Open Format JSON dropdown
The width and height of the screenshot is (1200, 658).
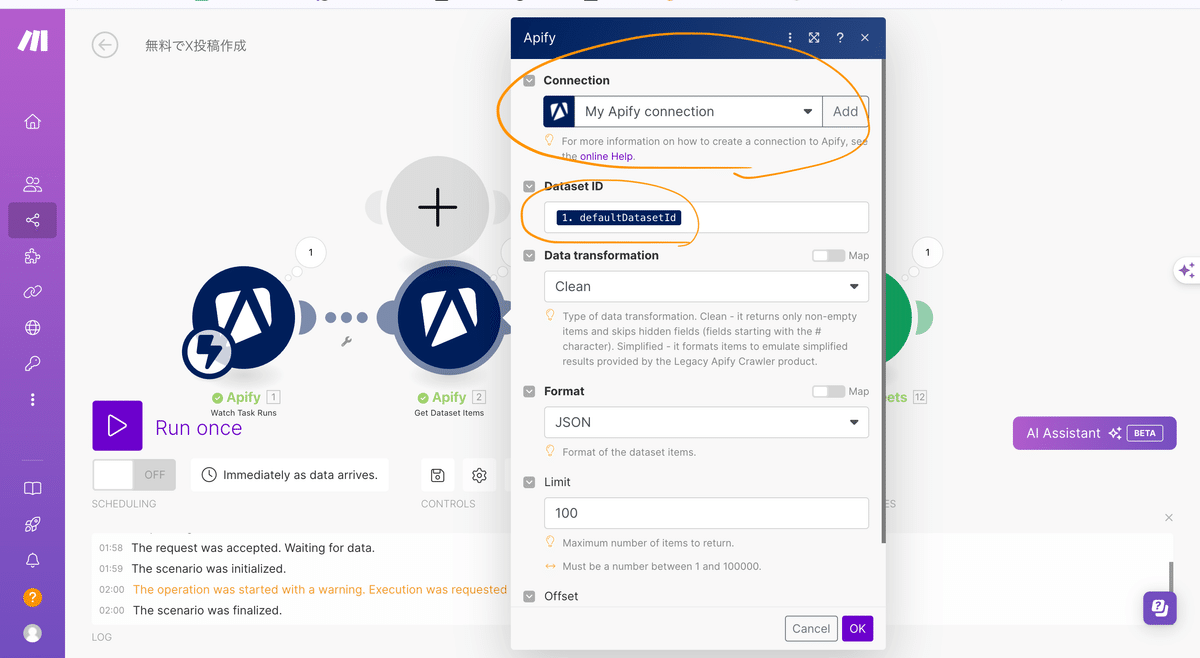706,423
